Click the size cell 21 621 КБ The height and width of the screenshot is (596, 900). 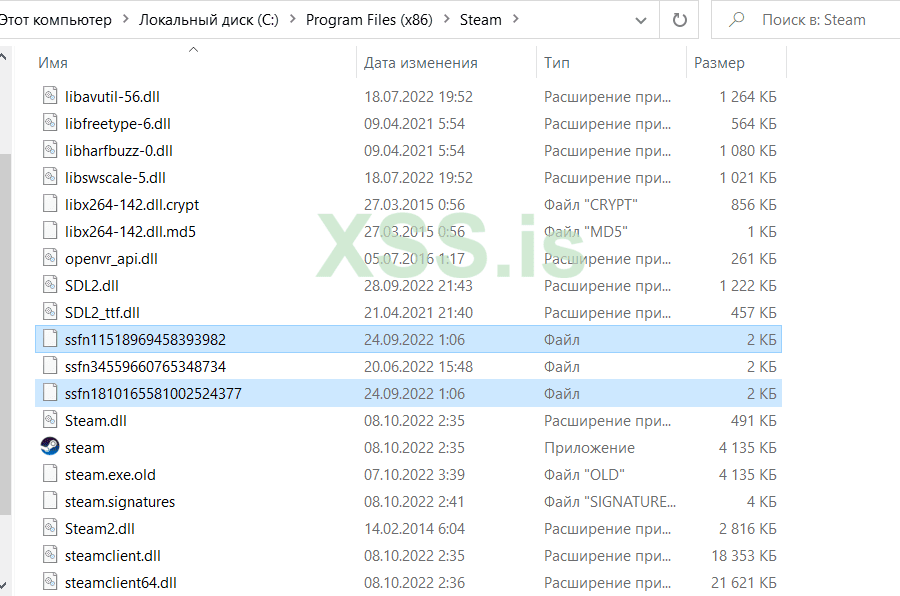coord(744,582)
